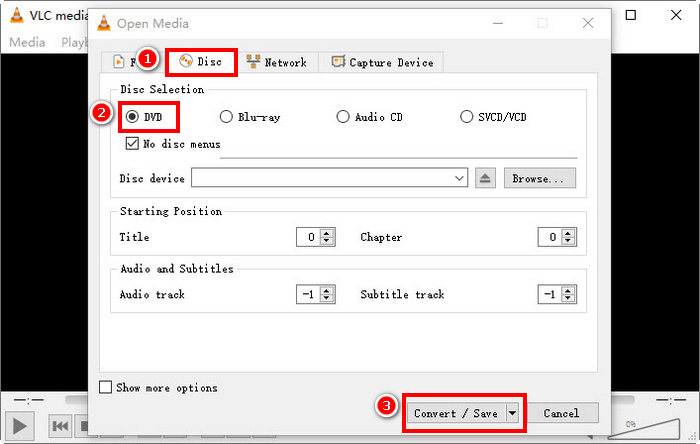Click the Chapter number spinner

551,237
